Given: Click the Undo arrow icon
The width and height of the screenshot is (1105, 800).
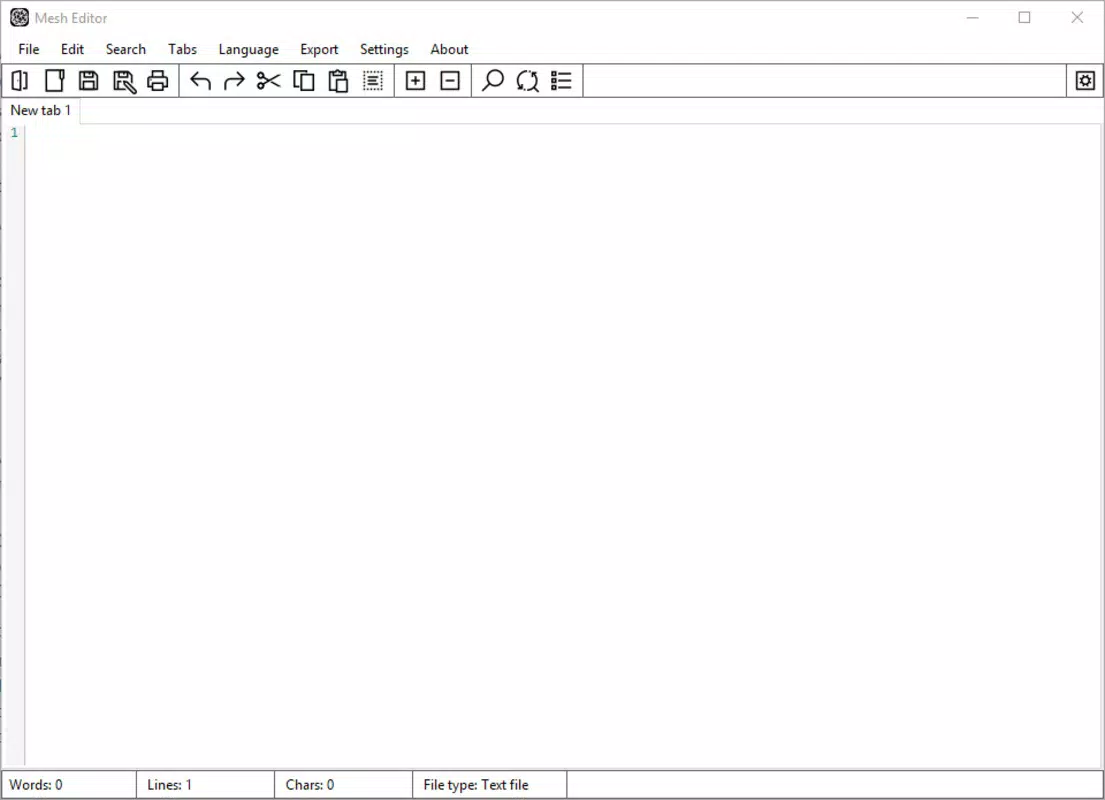Looking at the screenshot, I should (x=201, y=80).
